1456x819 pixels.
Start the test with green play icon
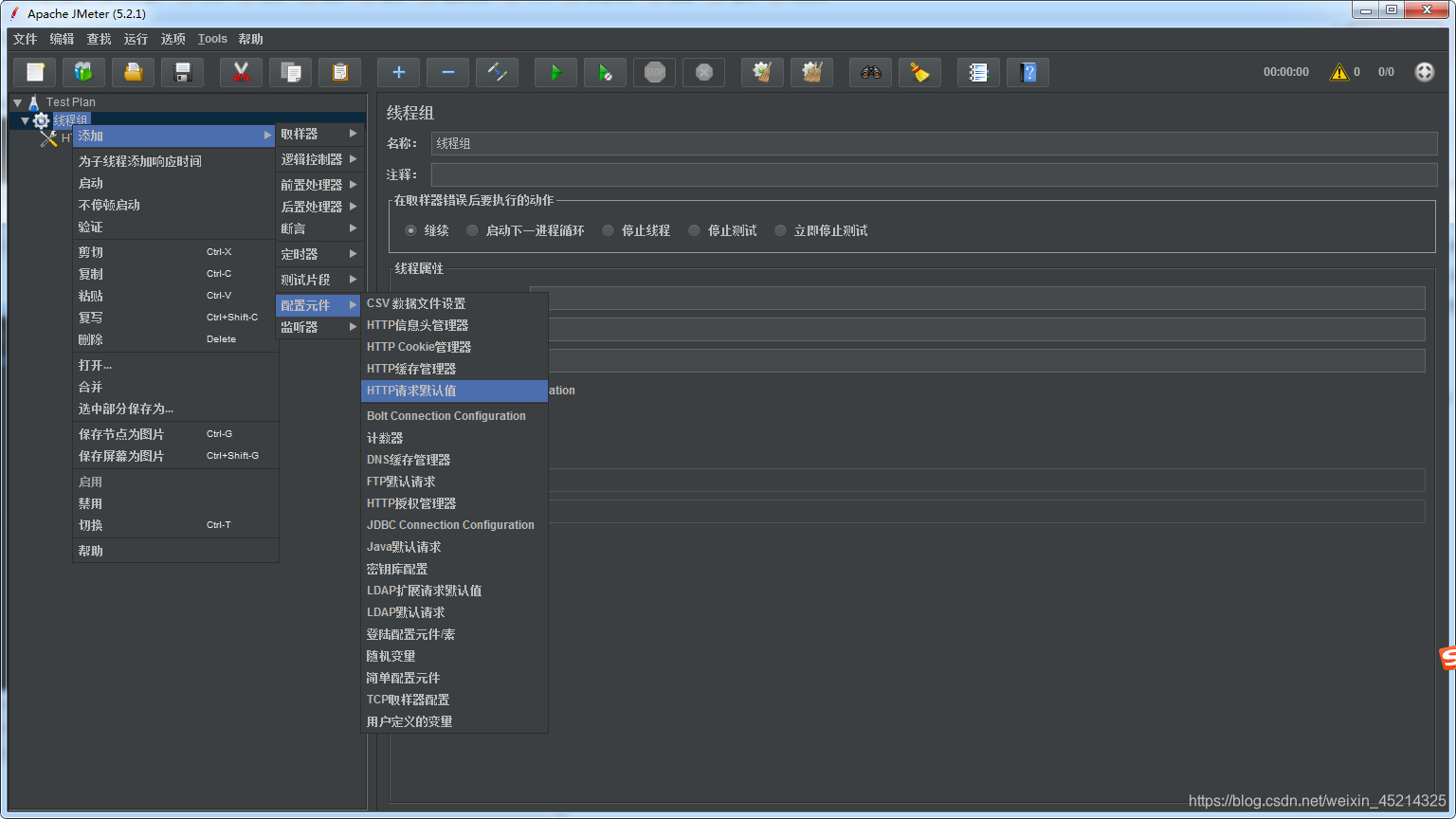pyautogui.click(x=555, y=72)
